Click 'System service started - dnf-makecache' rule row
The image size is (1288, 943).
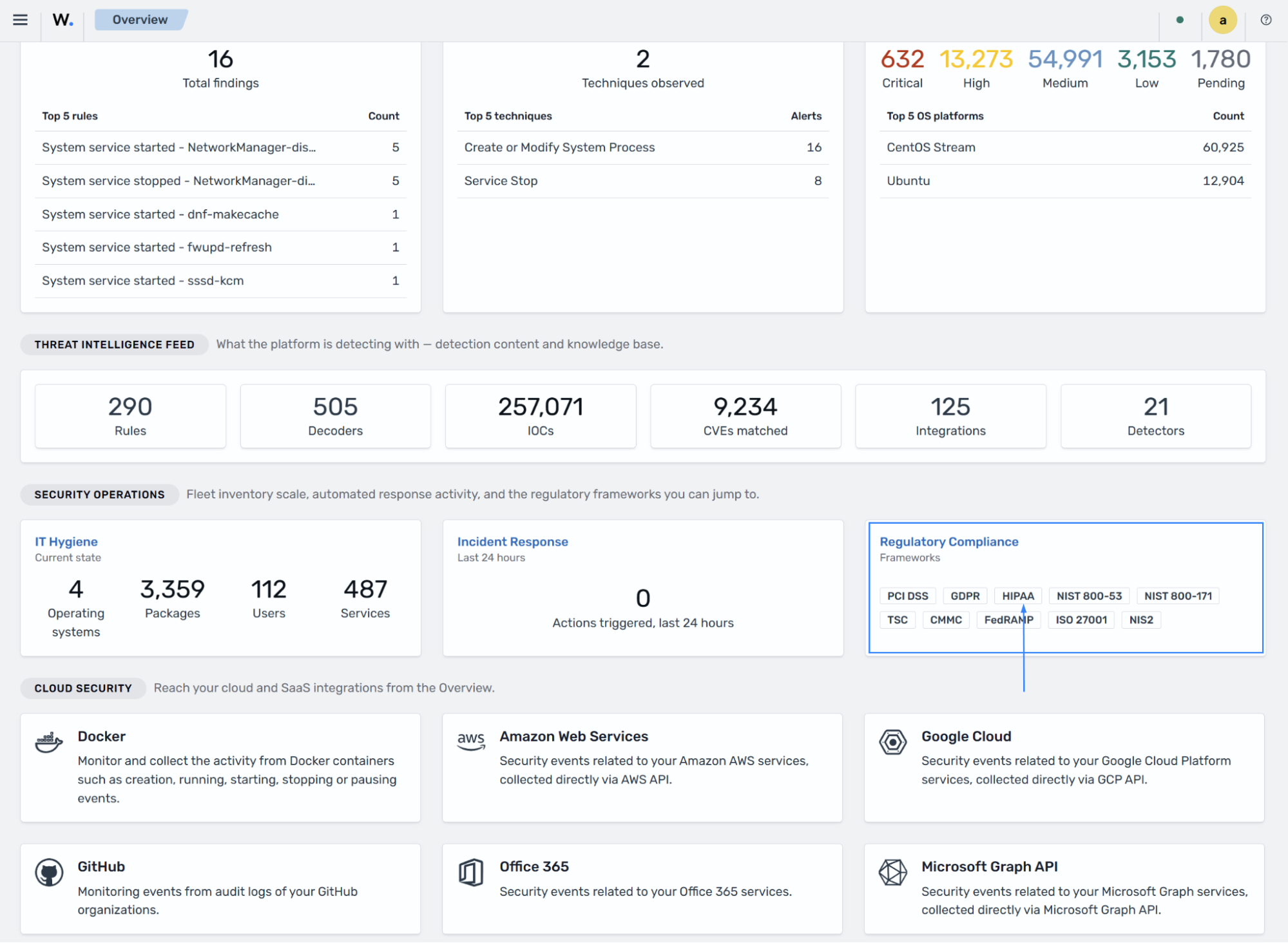(220, 214)
